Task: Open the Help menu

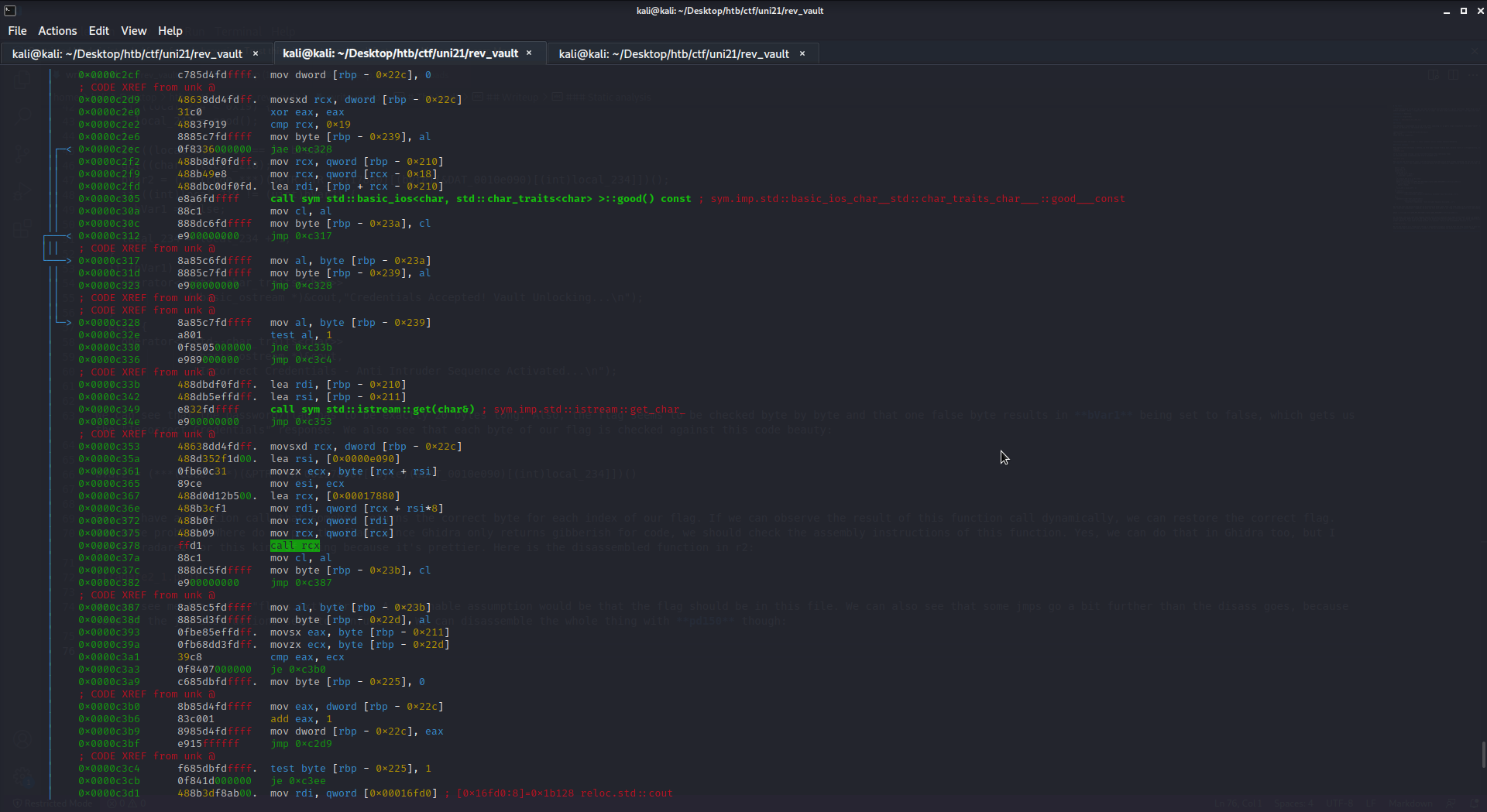Action: click(170, 31)
